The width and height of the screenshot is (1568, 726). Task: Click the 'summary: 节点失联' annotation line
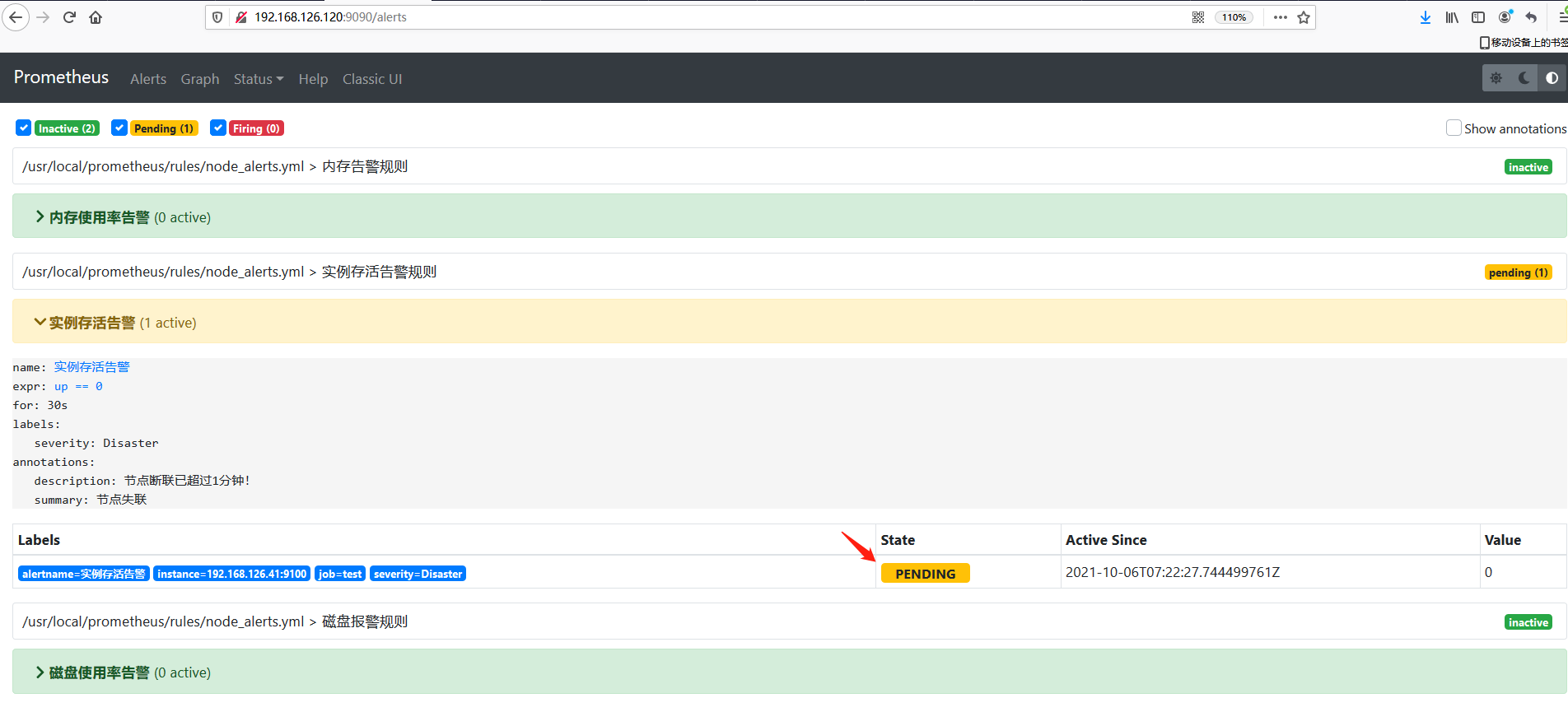pyautogui.click(x=91, y=500)
